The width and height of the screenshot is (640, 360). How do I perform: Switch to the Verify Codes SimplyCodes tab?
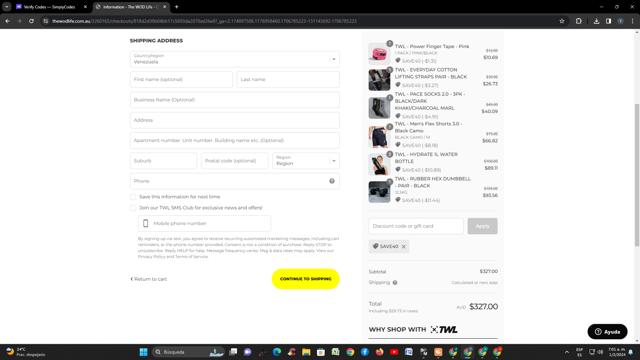pos(50,7)
